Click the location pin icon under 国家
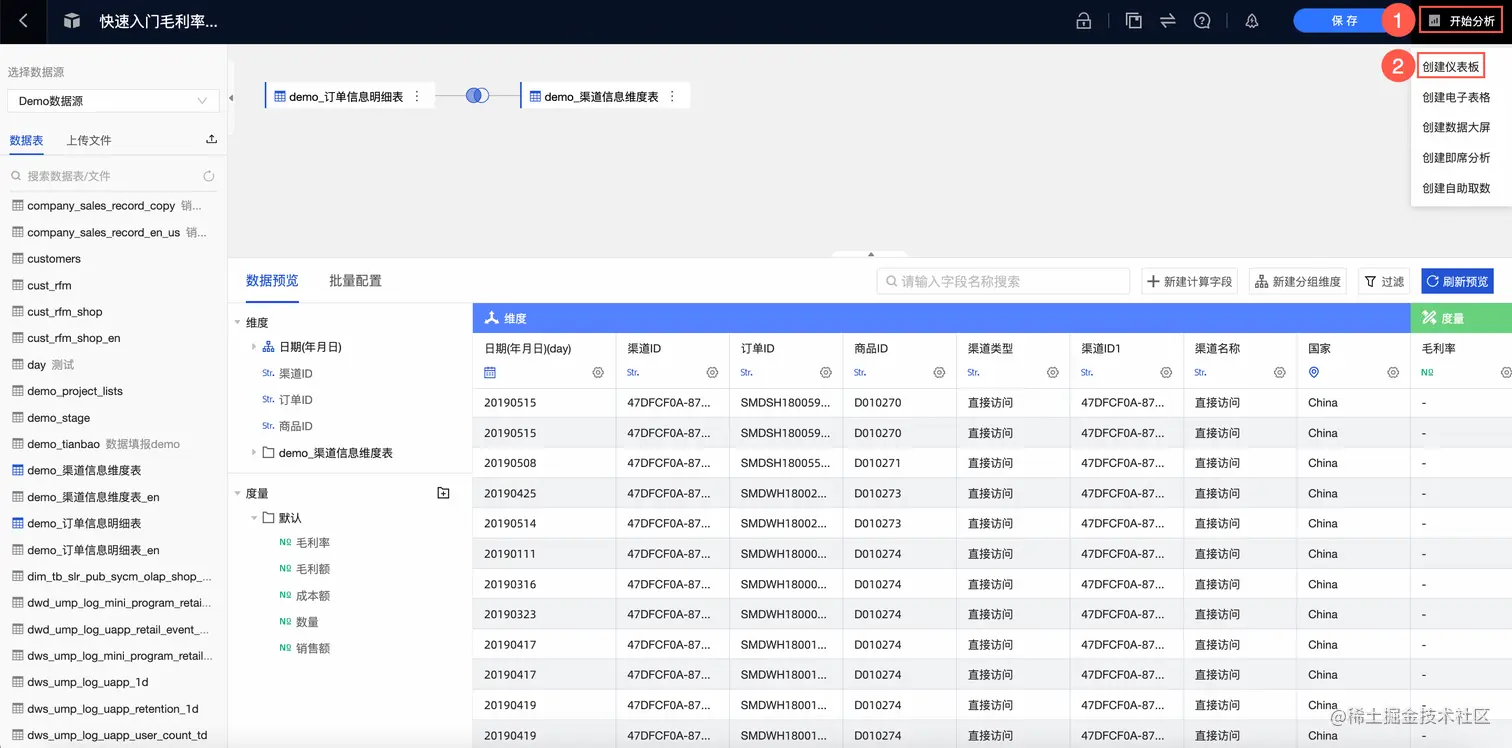 (1314, 372)
